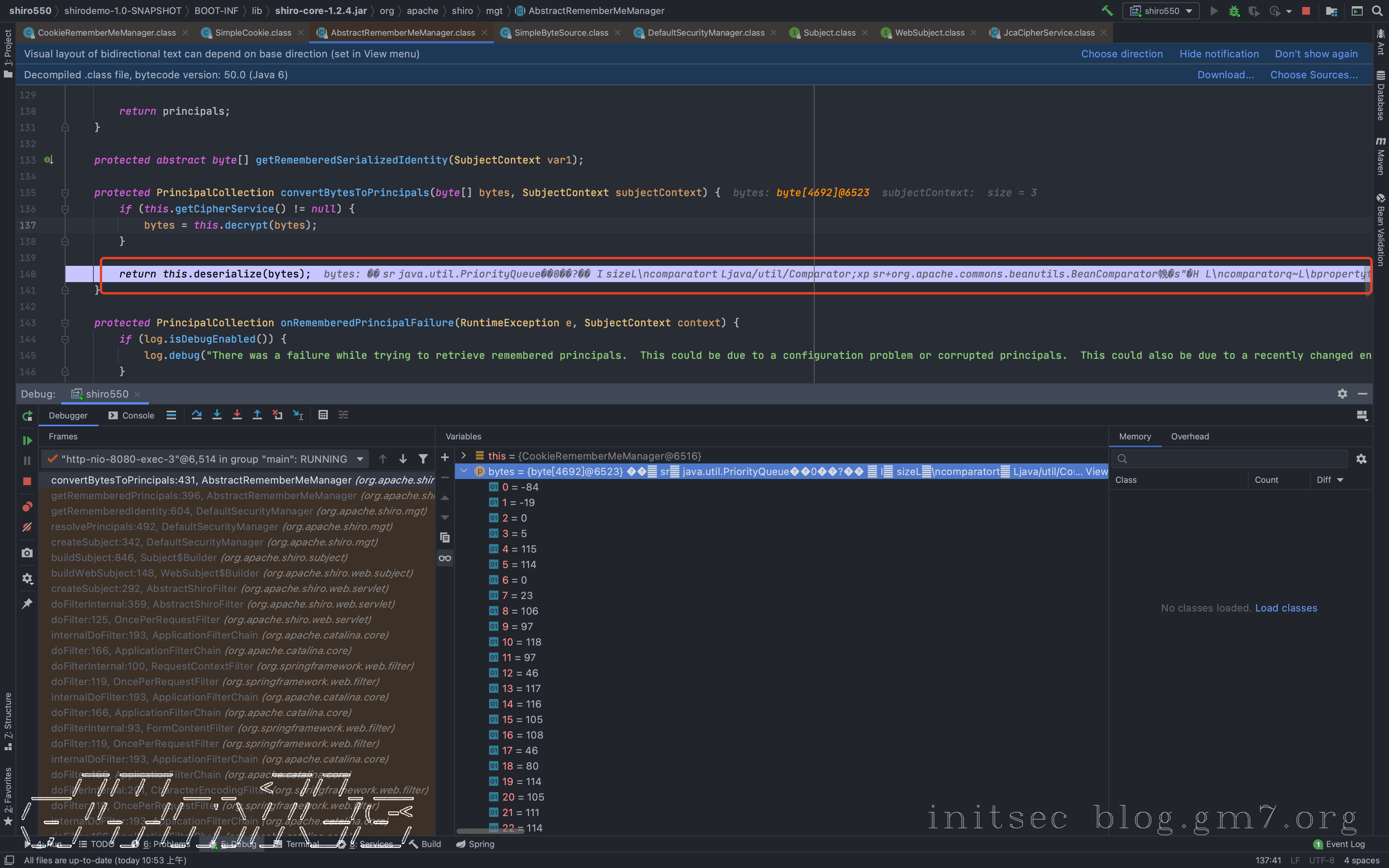The image size is (1389, 868).
Task: Open the DefaultSecurityManager.class editor tab
Action: [705, 33]
